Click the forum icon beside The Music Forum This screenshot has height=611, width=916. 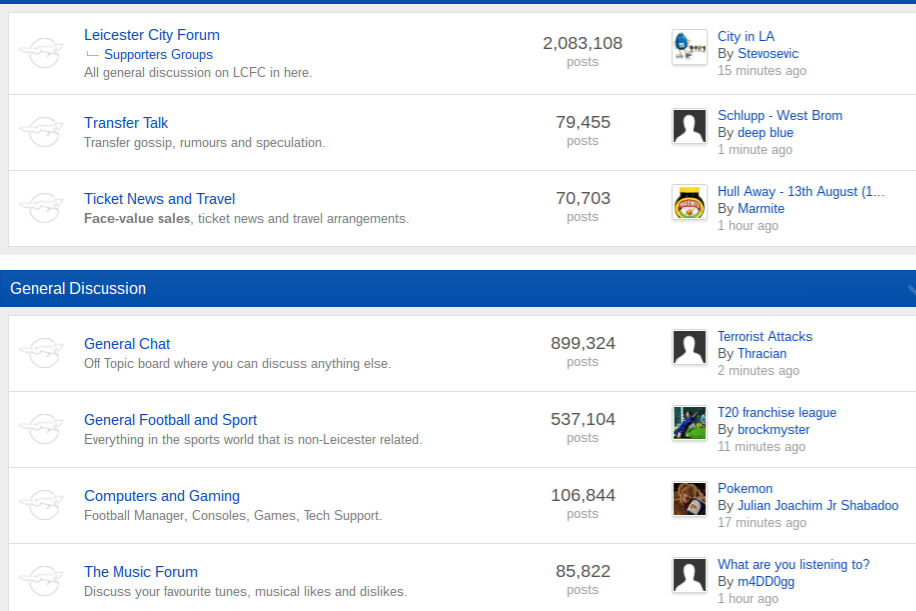(x=41, y=581)
